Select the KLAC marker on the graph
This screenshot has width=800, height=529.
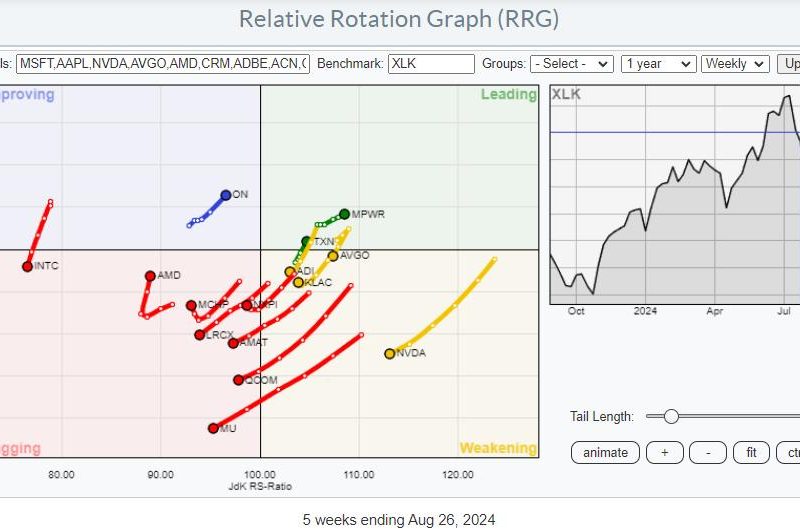point(298,282)
